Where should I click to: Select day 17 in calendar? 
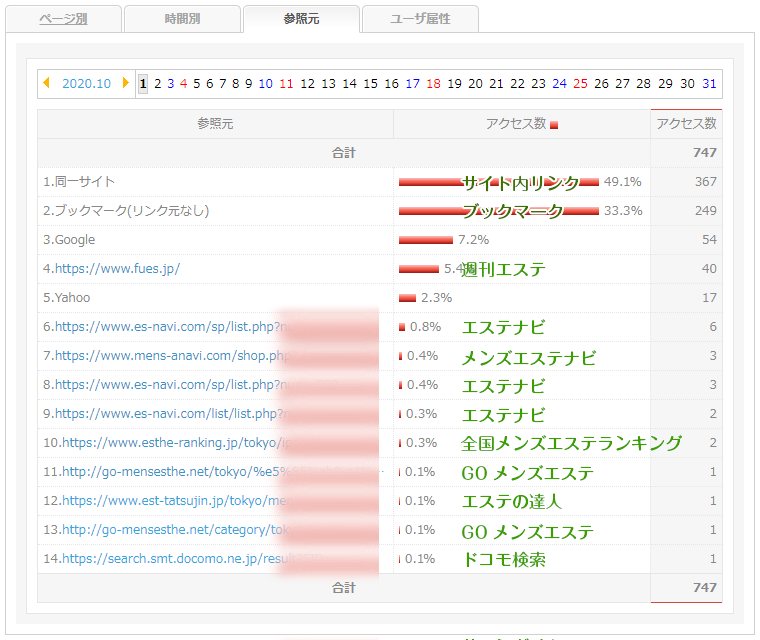[412, 83]
